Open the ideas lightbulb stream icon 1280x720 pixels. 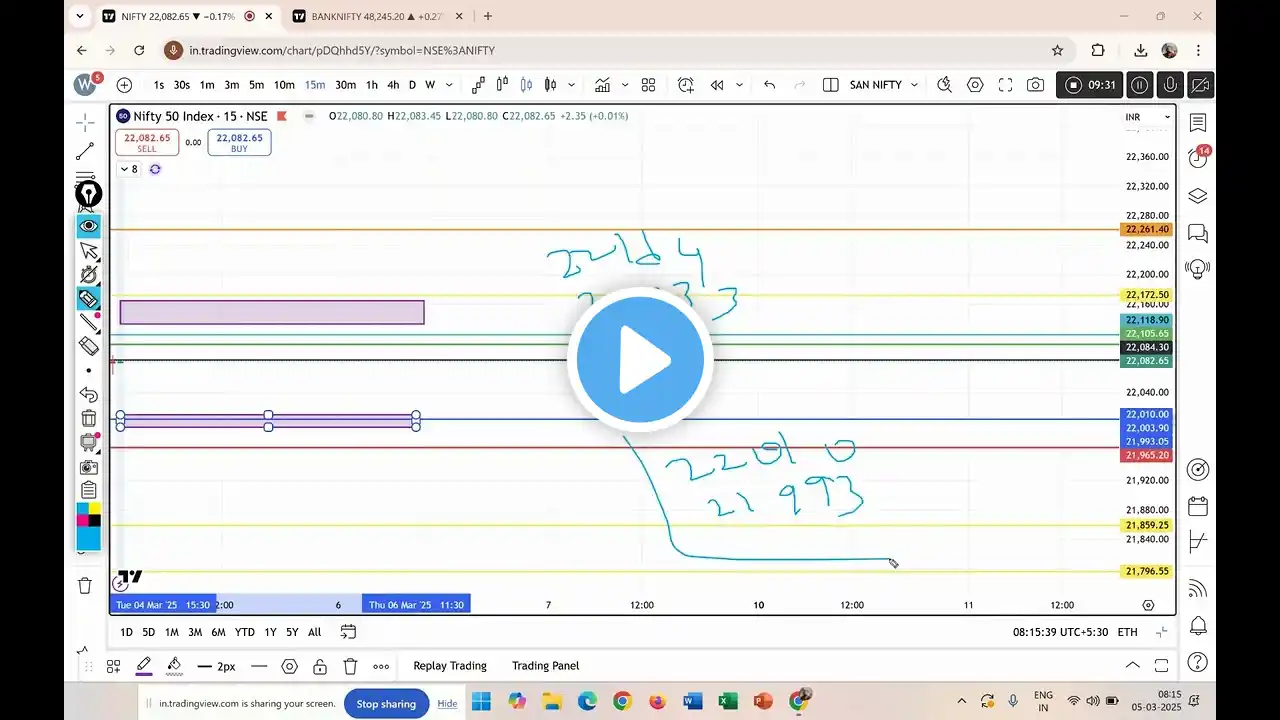[x=1197, y=268]
